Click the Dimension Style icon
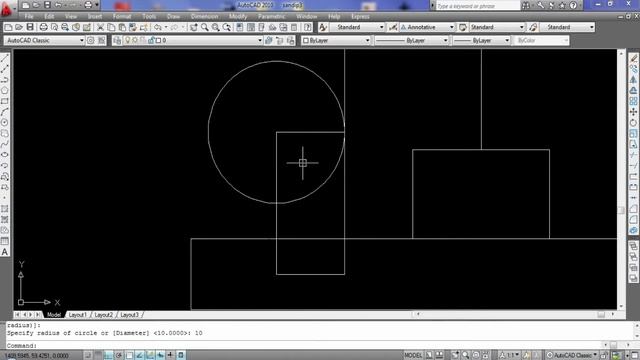640x360 pixels. pos(393,27)
